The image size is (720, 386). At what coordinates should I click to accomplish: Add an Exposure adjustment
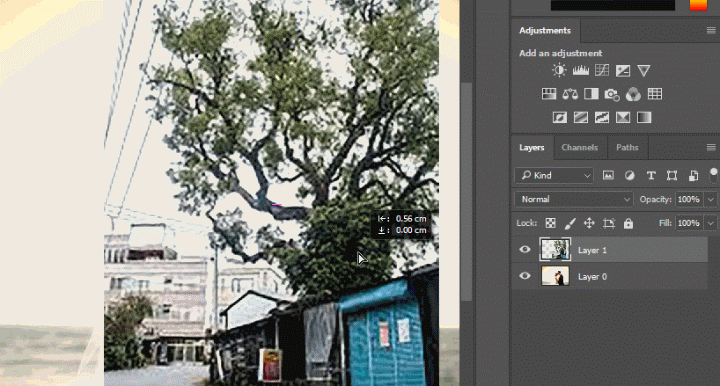point(623,70)
